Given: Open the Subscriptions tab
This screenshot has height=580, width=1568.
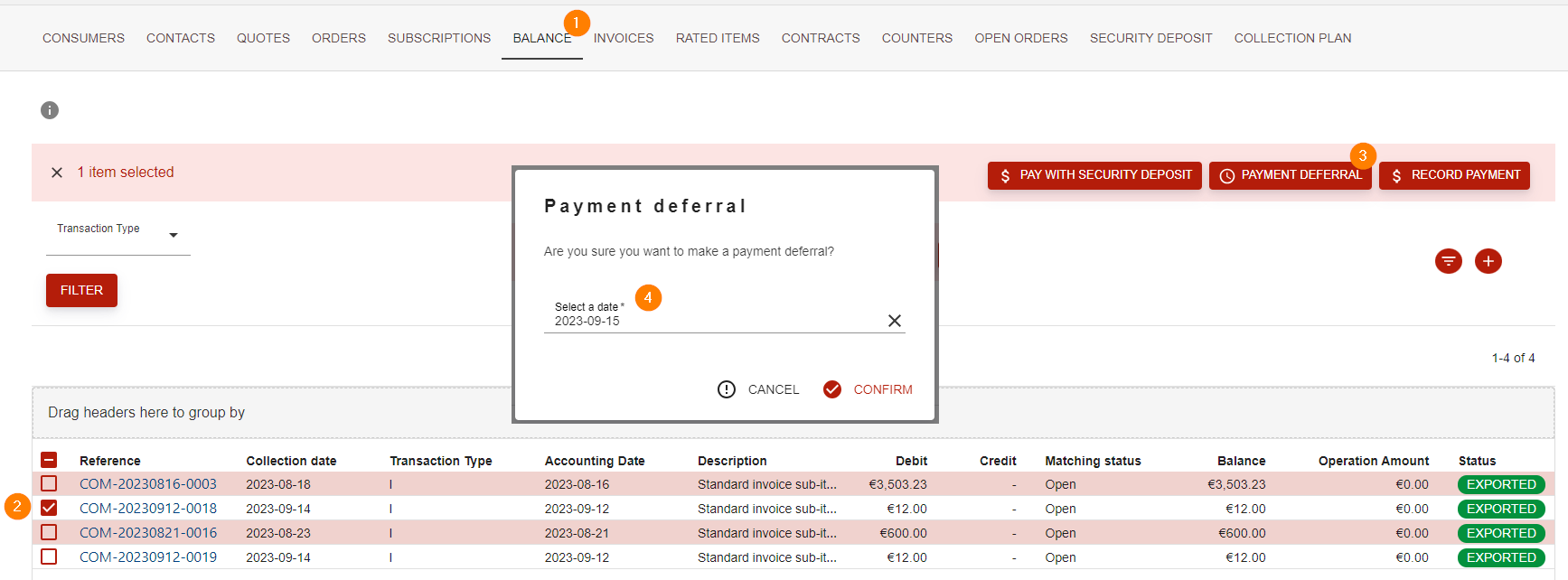Looking at the screenshot, I should tap(439, 38).
